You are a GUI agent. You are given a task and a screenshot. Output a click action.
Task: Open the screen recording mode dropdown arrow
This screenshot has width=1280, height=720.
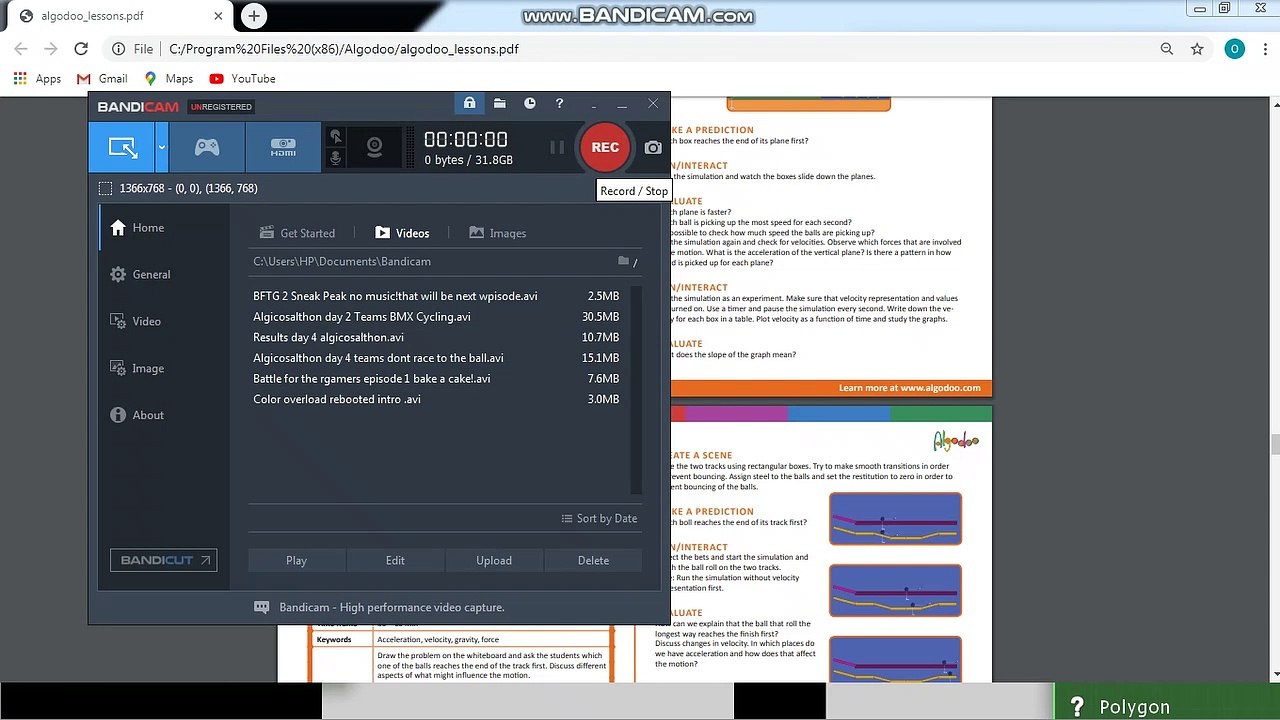[161, 147]
